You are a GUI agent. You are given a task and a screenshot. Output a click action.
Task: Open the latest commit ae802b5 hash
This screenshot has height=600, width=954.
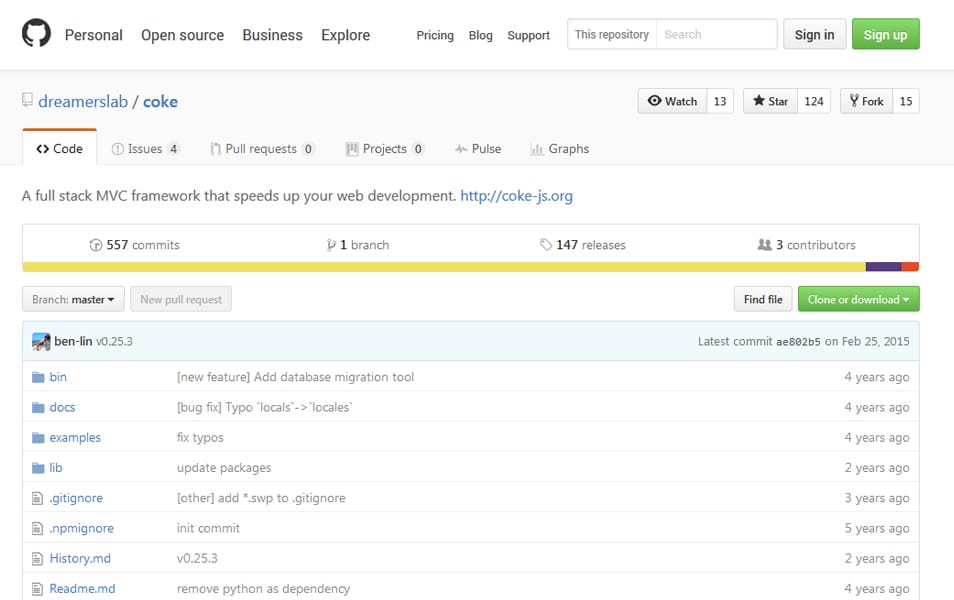click(x=798, y=342)
